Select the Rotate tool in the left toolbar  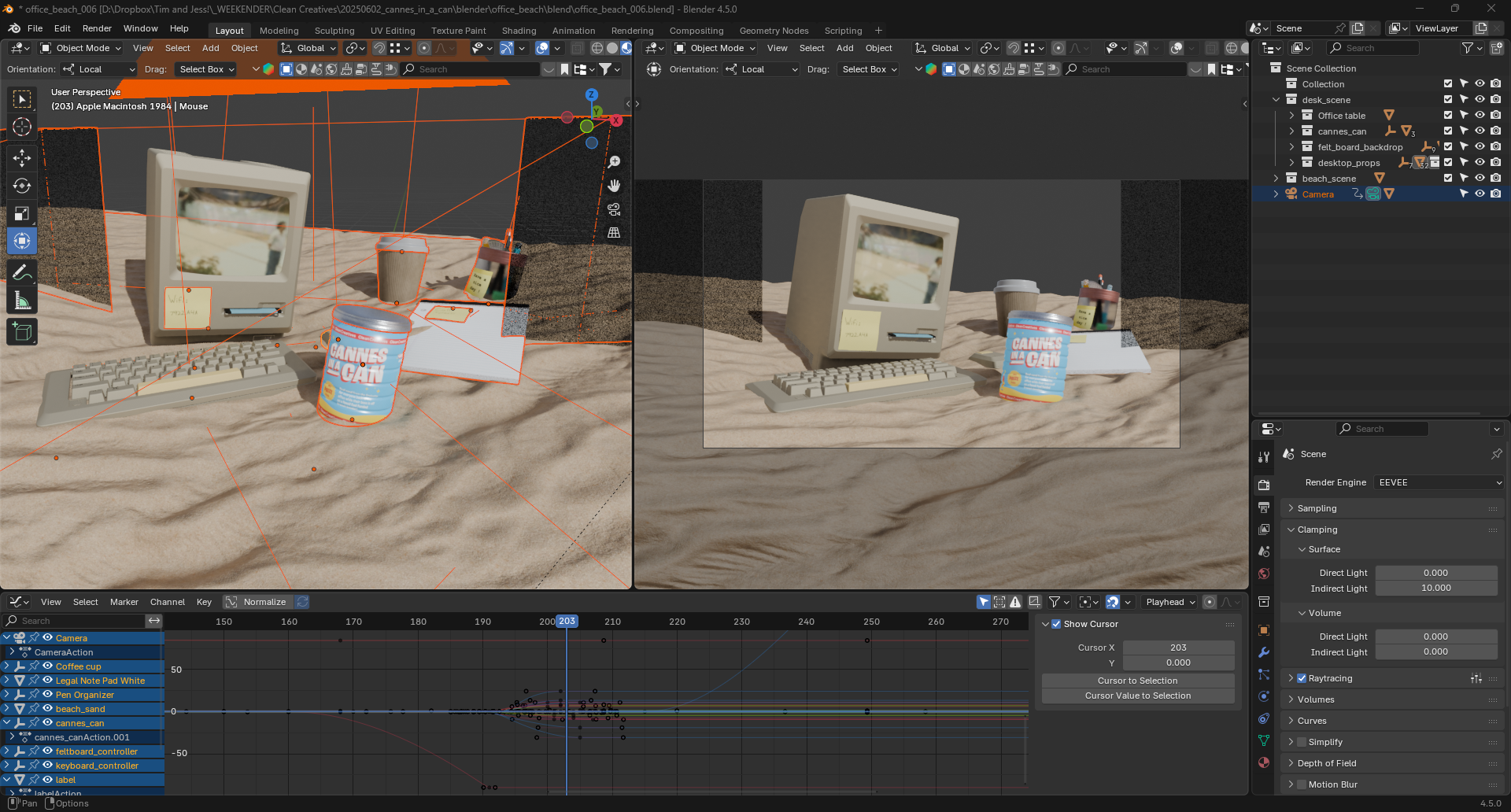pos(22,186)
